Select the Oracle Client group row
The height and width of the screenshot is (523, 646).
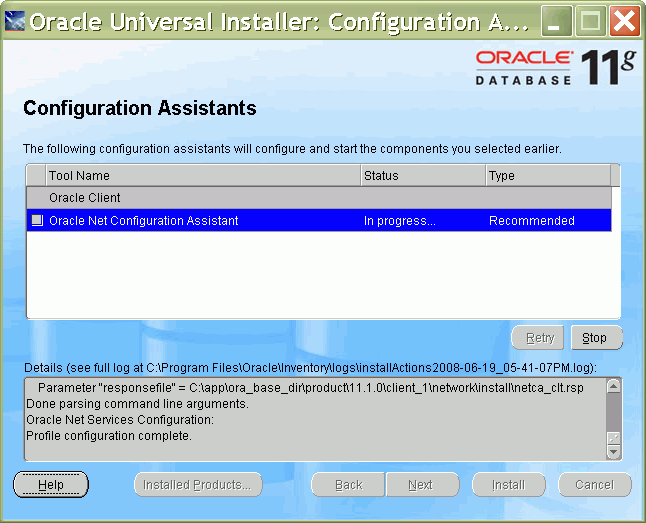319,198
